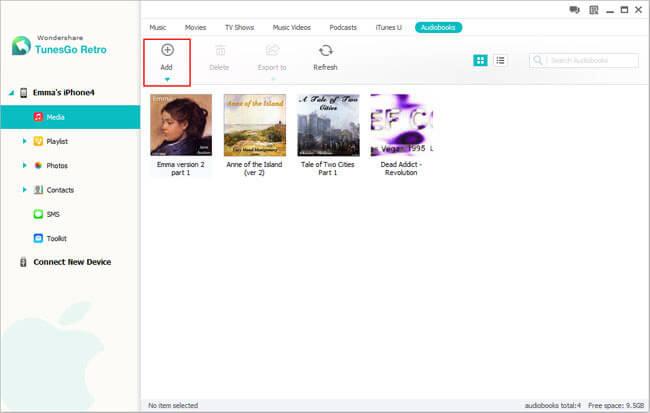The image size is (650, 413).
Task: Open the Music Videos tab
Action: (291, 27)
